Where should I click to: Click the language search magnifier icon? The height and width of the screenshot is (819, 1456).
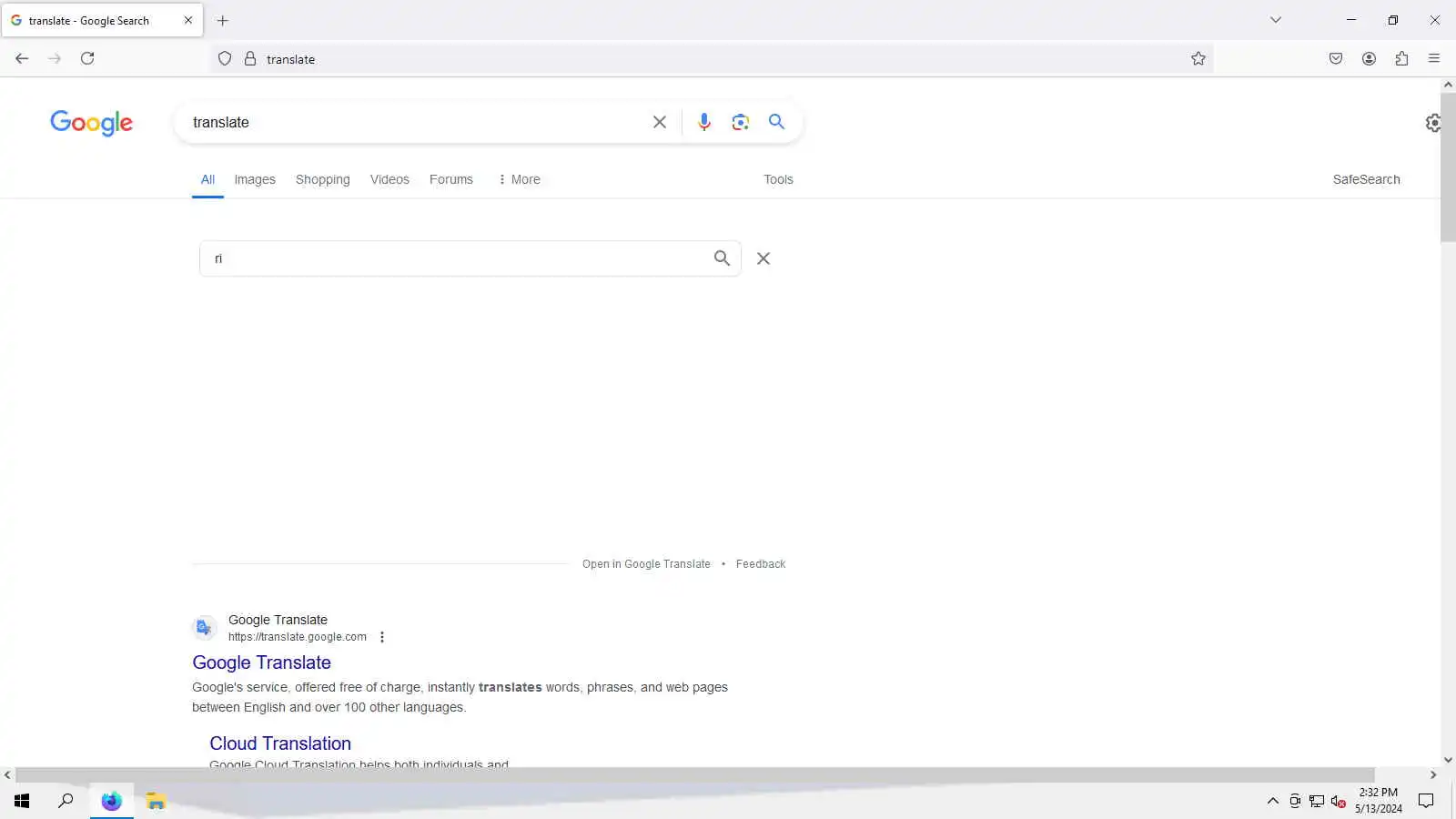pyautogui.click(x=722, y=258)
